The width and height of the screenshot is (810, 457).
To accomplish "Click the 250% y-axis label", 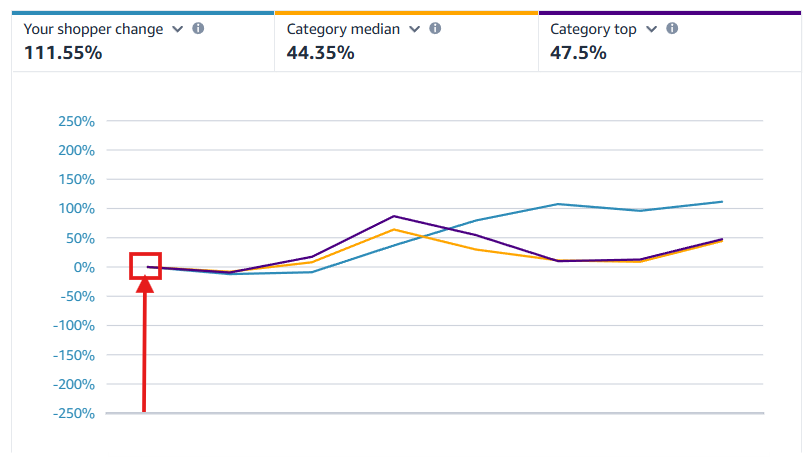I will 76,122.
